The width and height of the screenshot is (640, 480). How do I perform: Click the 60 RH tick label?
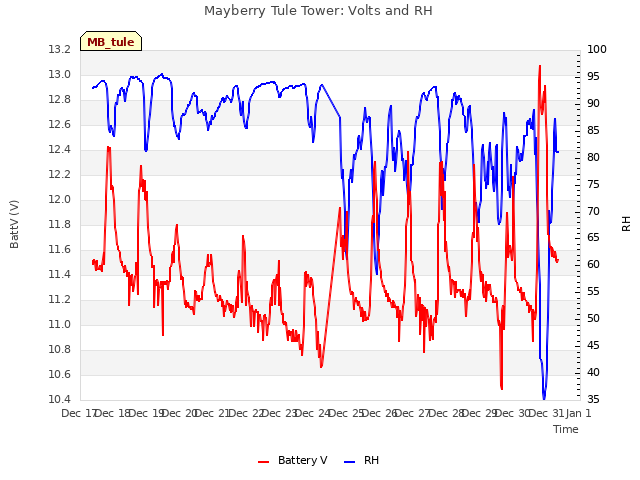pyautogui.click(x=593, y=264)
